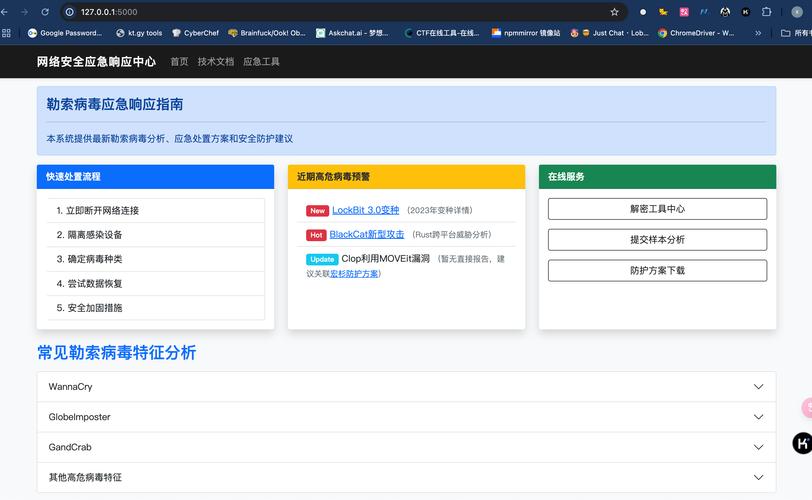Click the 解密工具中心 button
Image resolution: width=812 pixels, height=500 pixels.
[657, 209]
